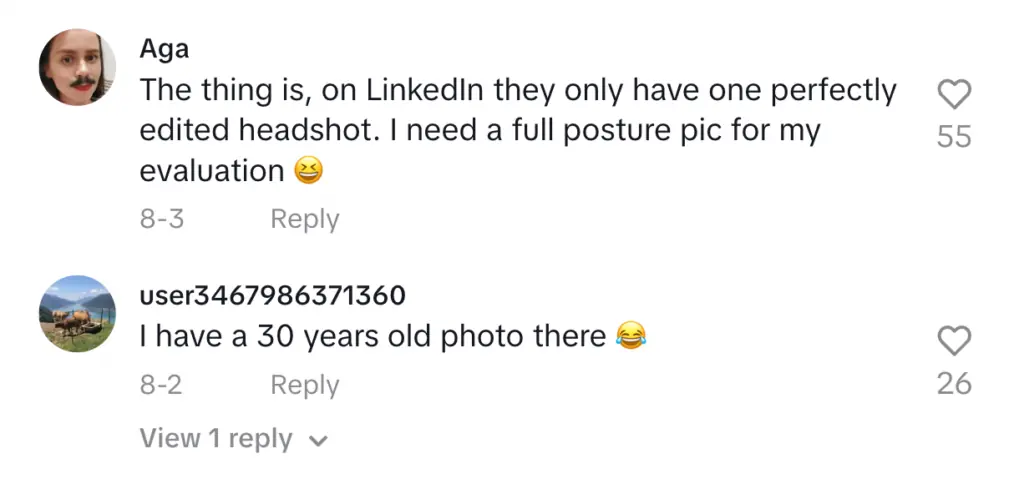
Task: Open Aga's profile picture
Action: pyautogui.click(x=77, y=67)
